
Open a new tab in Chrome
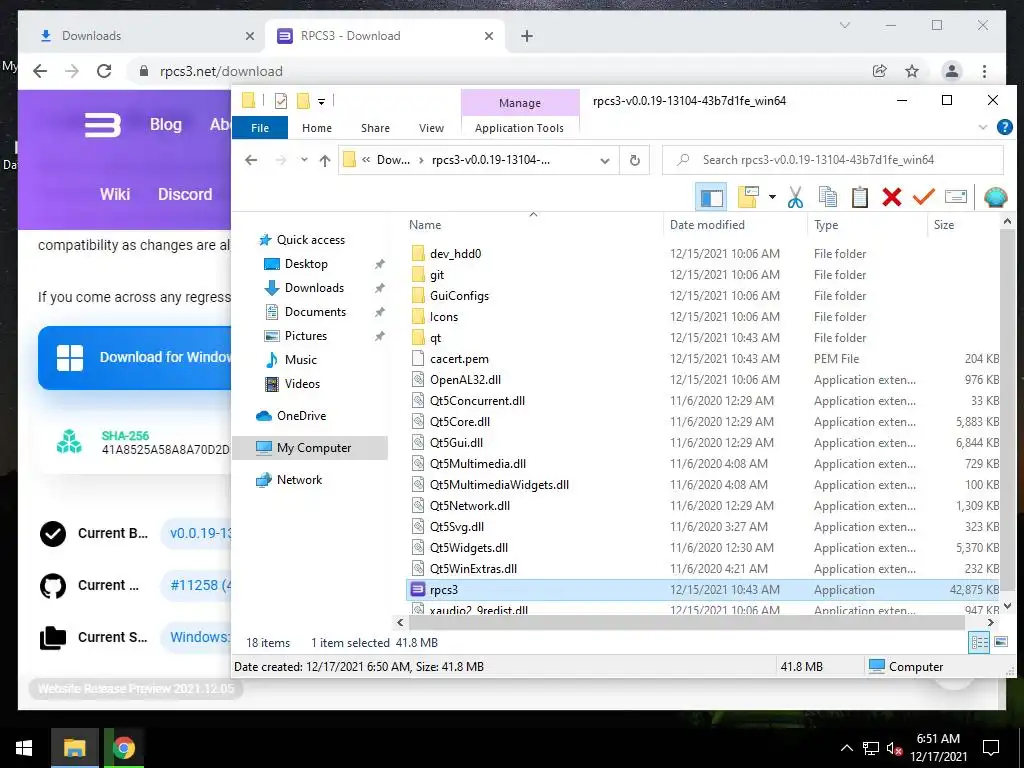(x=526, y=36)
